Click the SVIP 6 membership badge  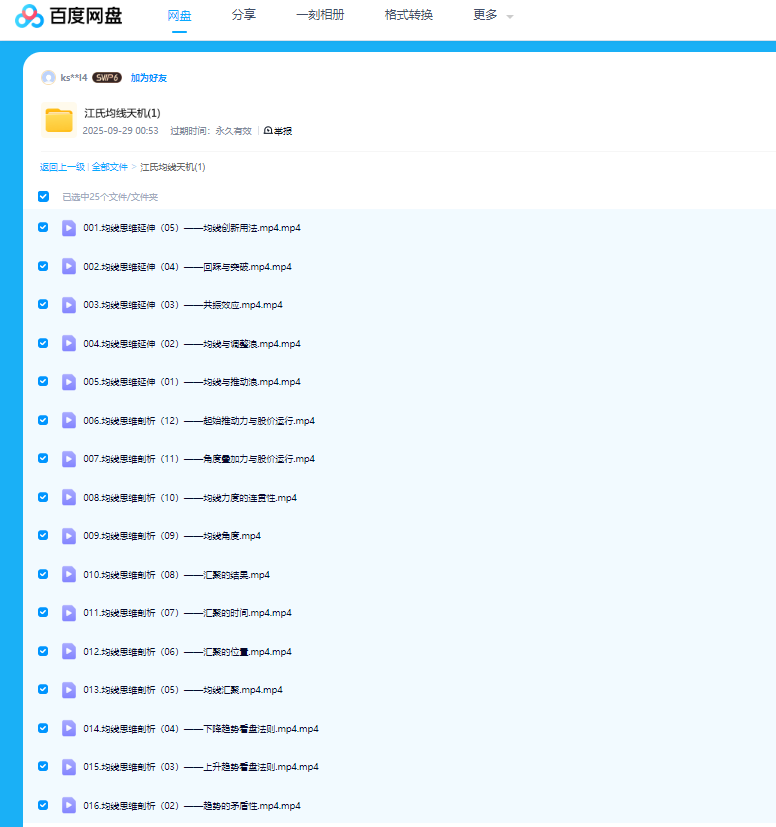pos(107,78)
